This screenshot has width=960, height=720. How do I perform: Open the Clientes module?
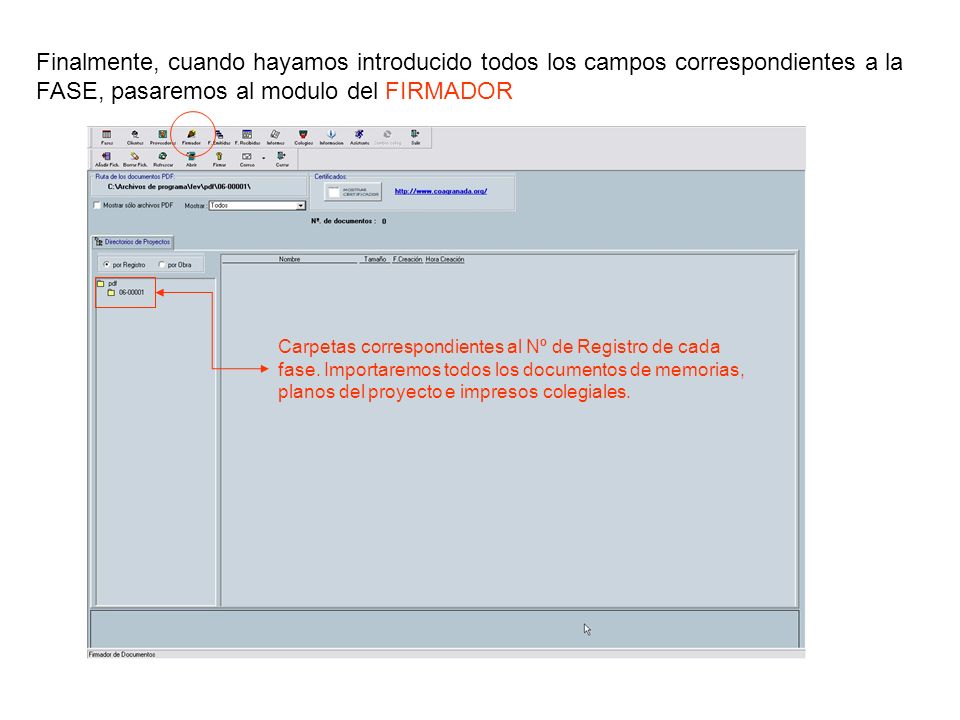click(x=135, y=137)
